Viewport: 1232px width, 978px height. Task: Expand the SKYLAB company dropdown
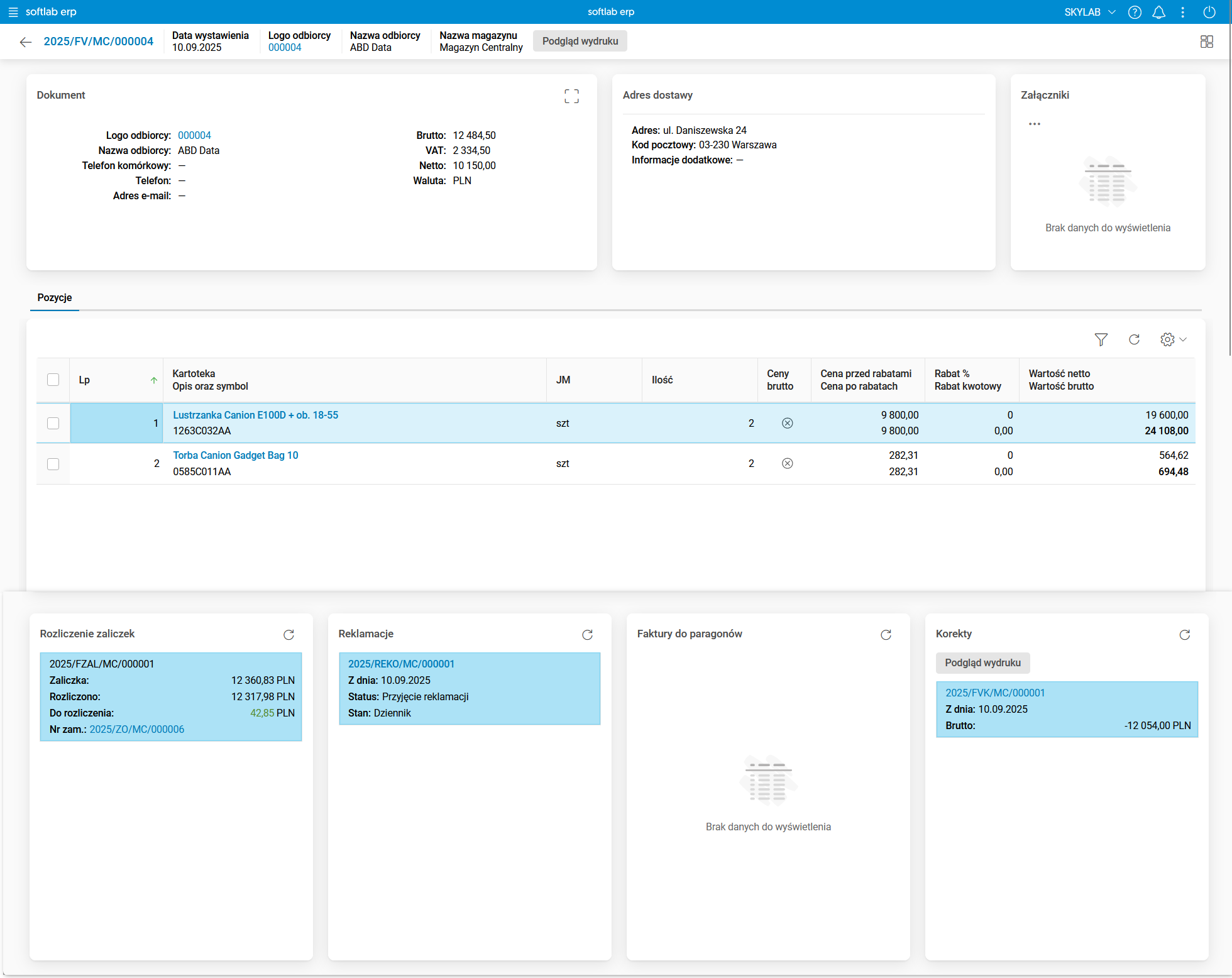pyautogui.click(x=1090, y=12)
